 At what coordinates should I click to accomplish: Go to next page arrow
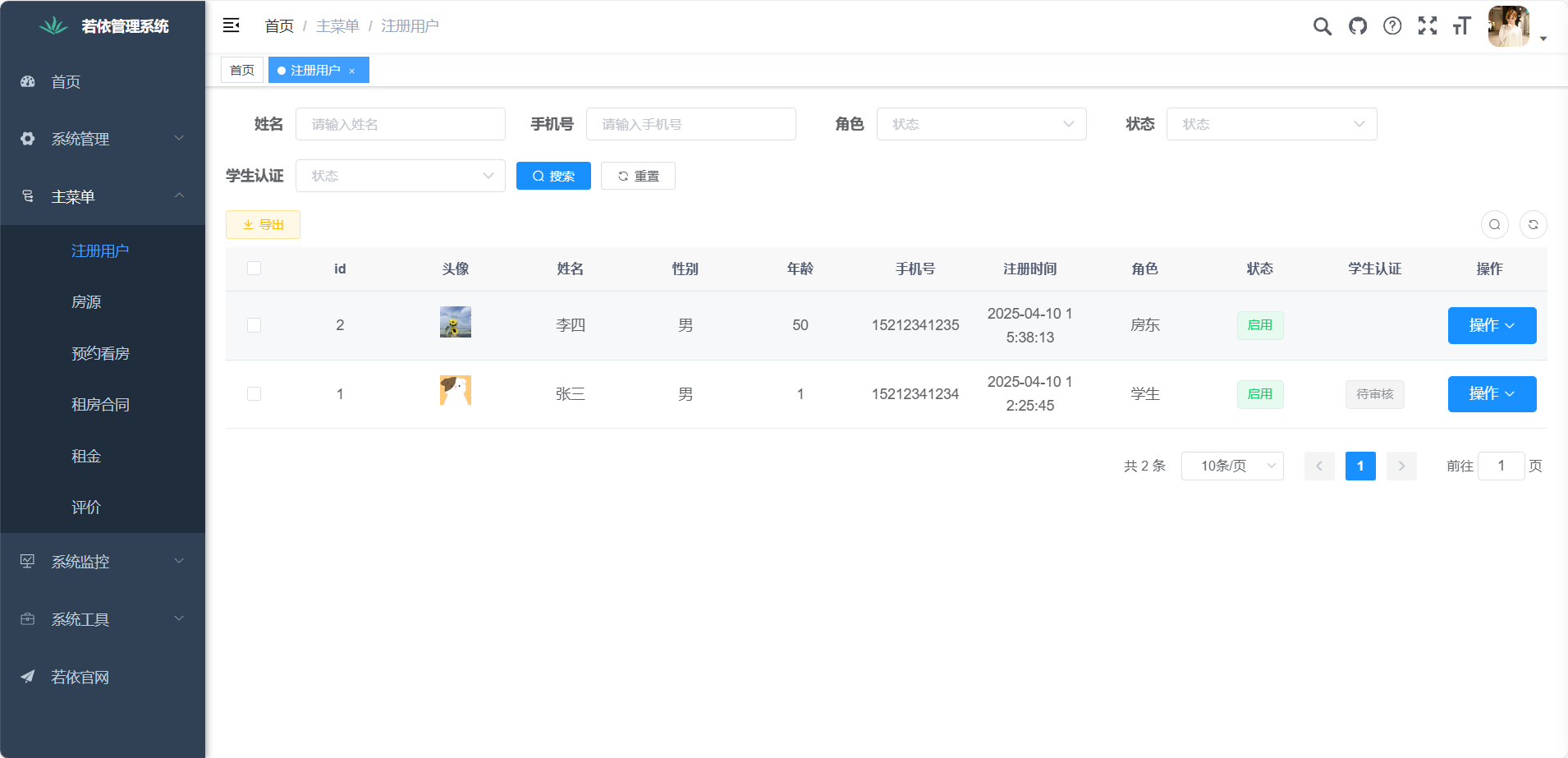pyautogui.click(x=1401, y=466)
